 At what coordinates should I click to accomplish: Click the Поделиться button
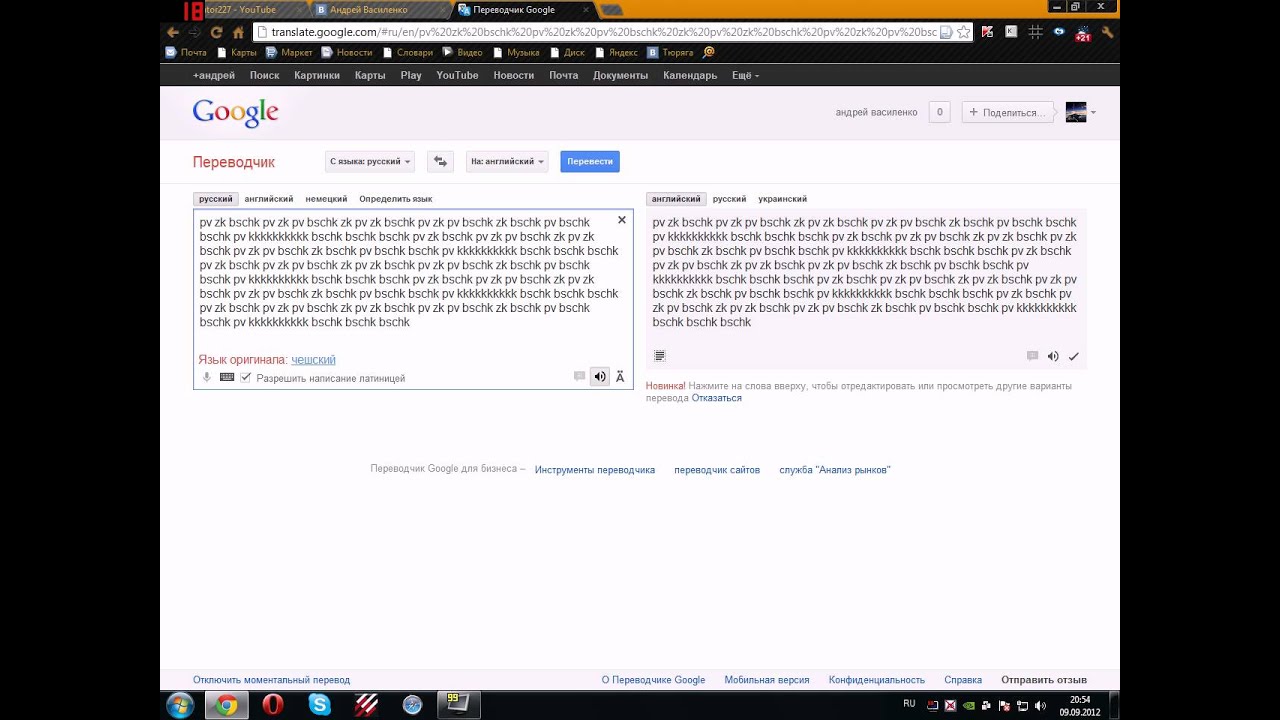(x=1009, y=112)
